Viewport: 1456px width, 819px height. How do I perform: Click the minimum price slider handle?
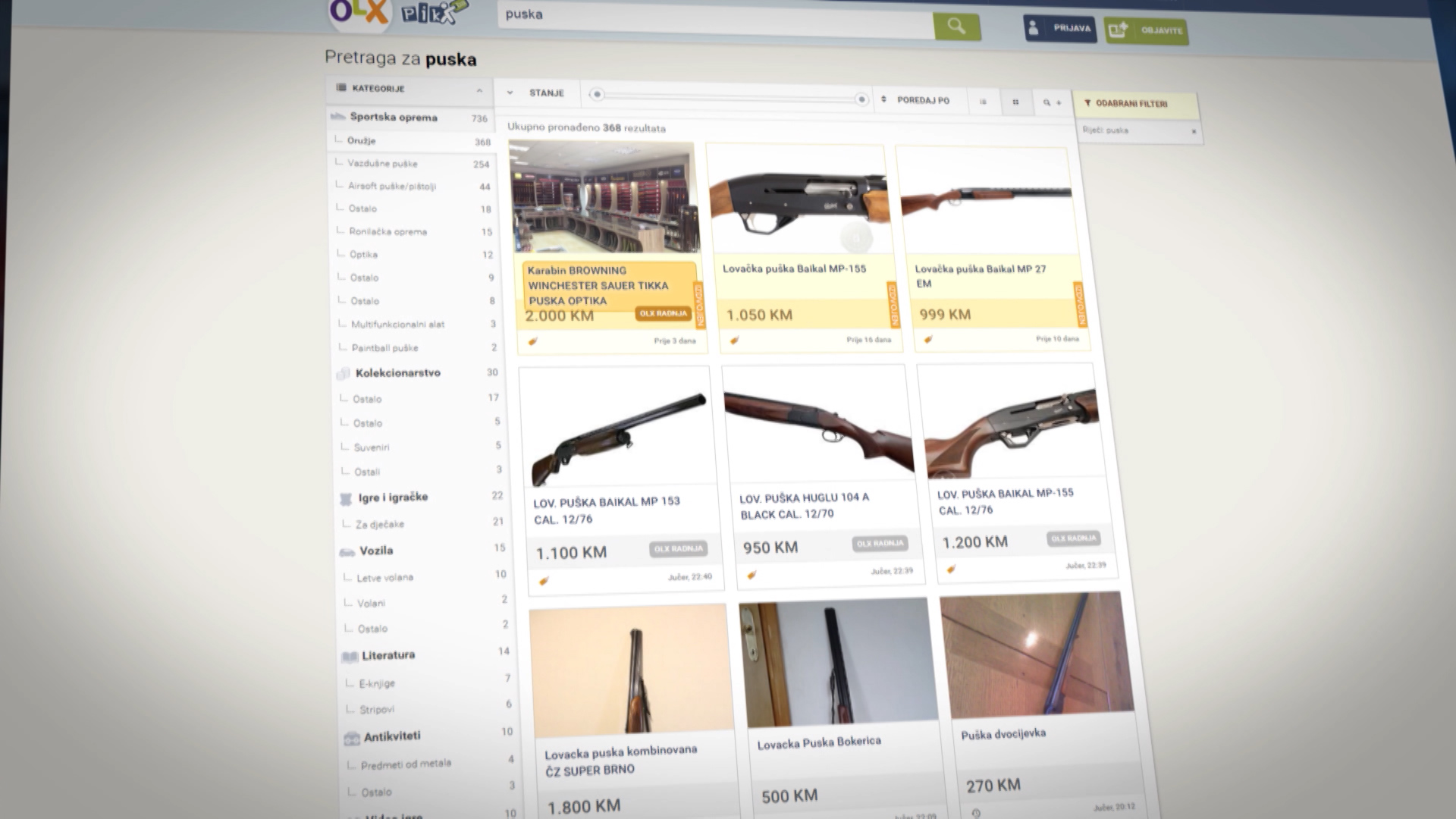pos(597,95)
